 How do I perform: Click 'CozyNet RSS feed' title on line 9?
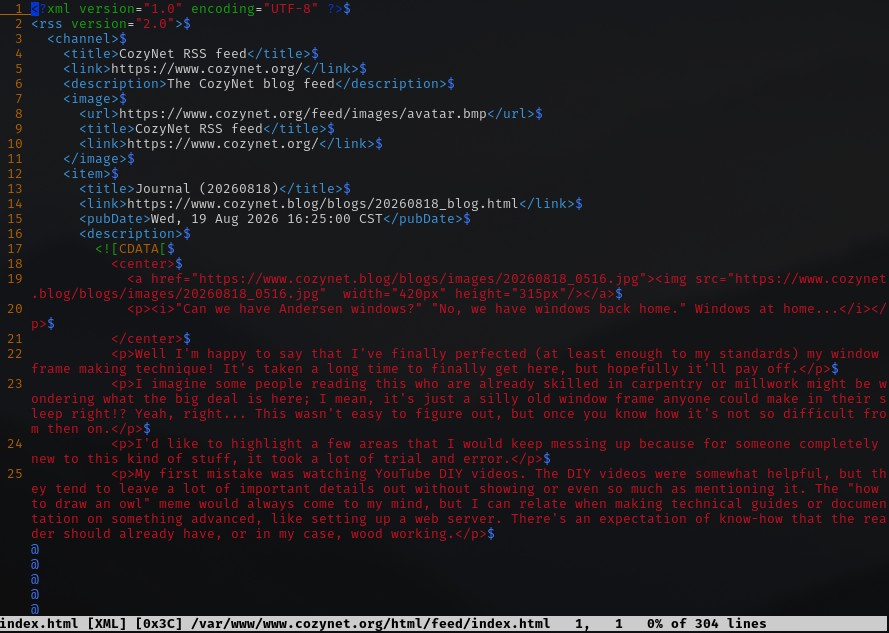(x=198, y=129)
